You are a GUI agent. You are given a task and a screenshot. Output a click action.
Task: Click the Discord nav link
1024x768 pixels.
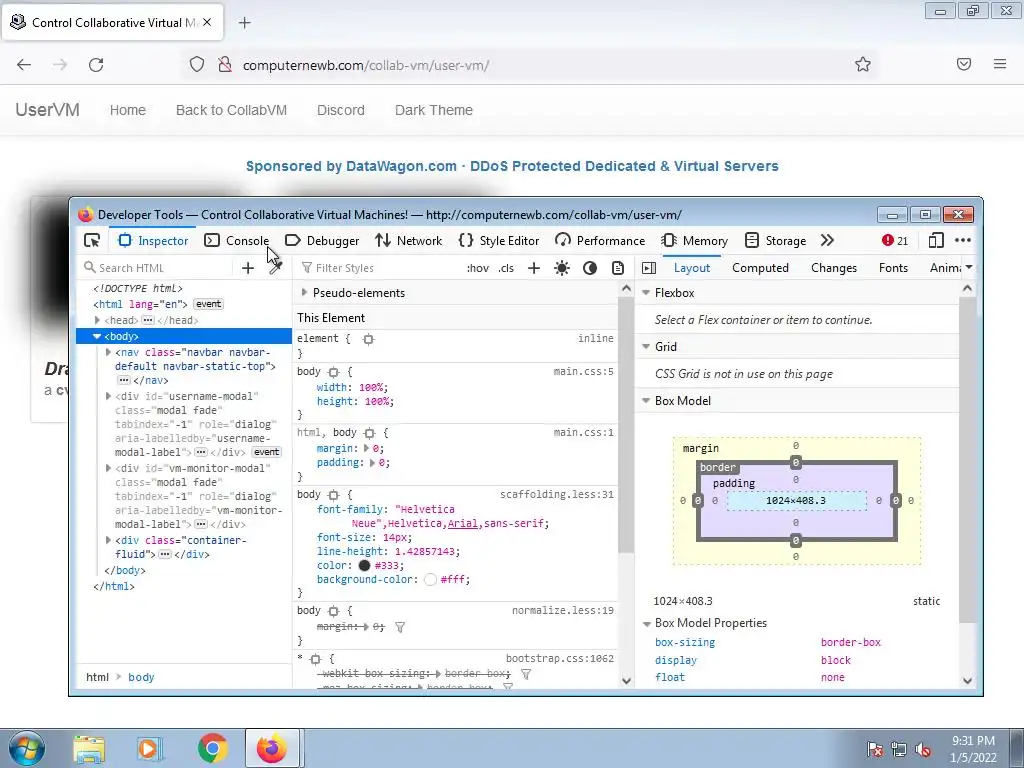(x=341, y=110)
